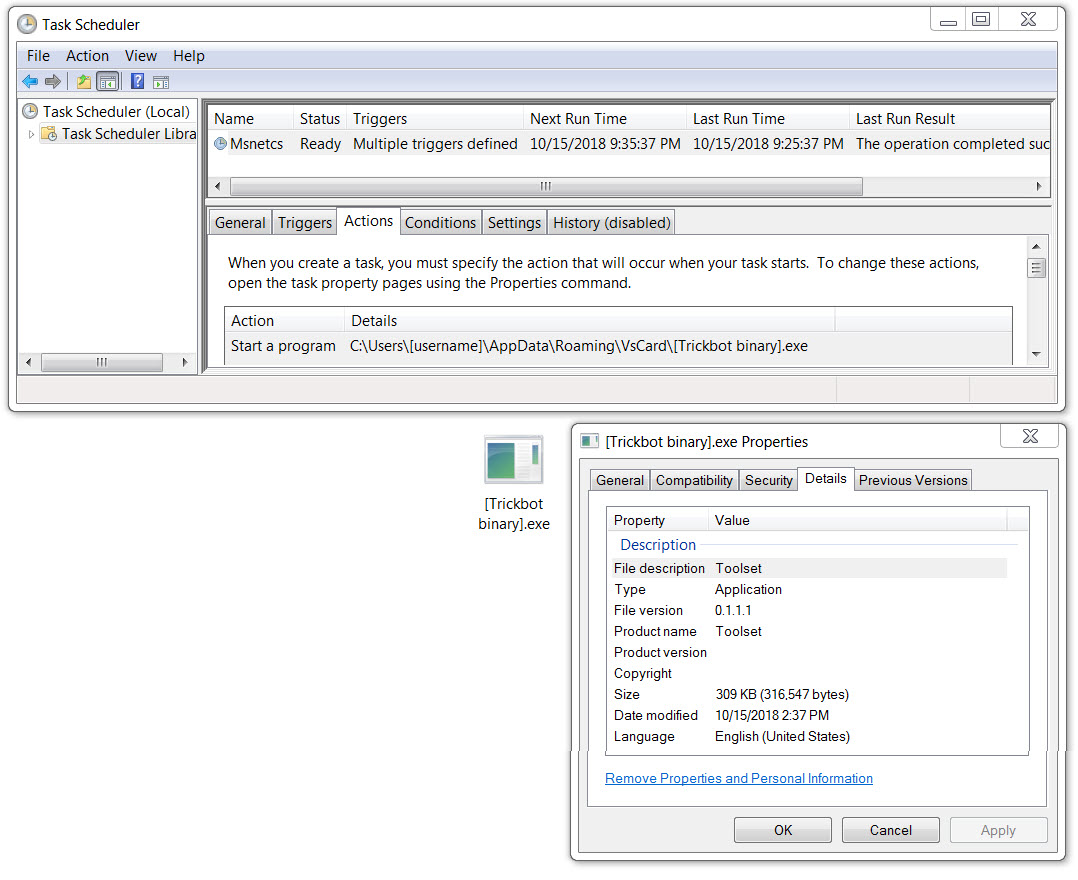
Task: Click the forward arrow toolbar icon
Action: [53, 82]
